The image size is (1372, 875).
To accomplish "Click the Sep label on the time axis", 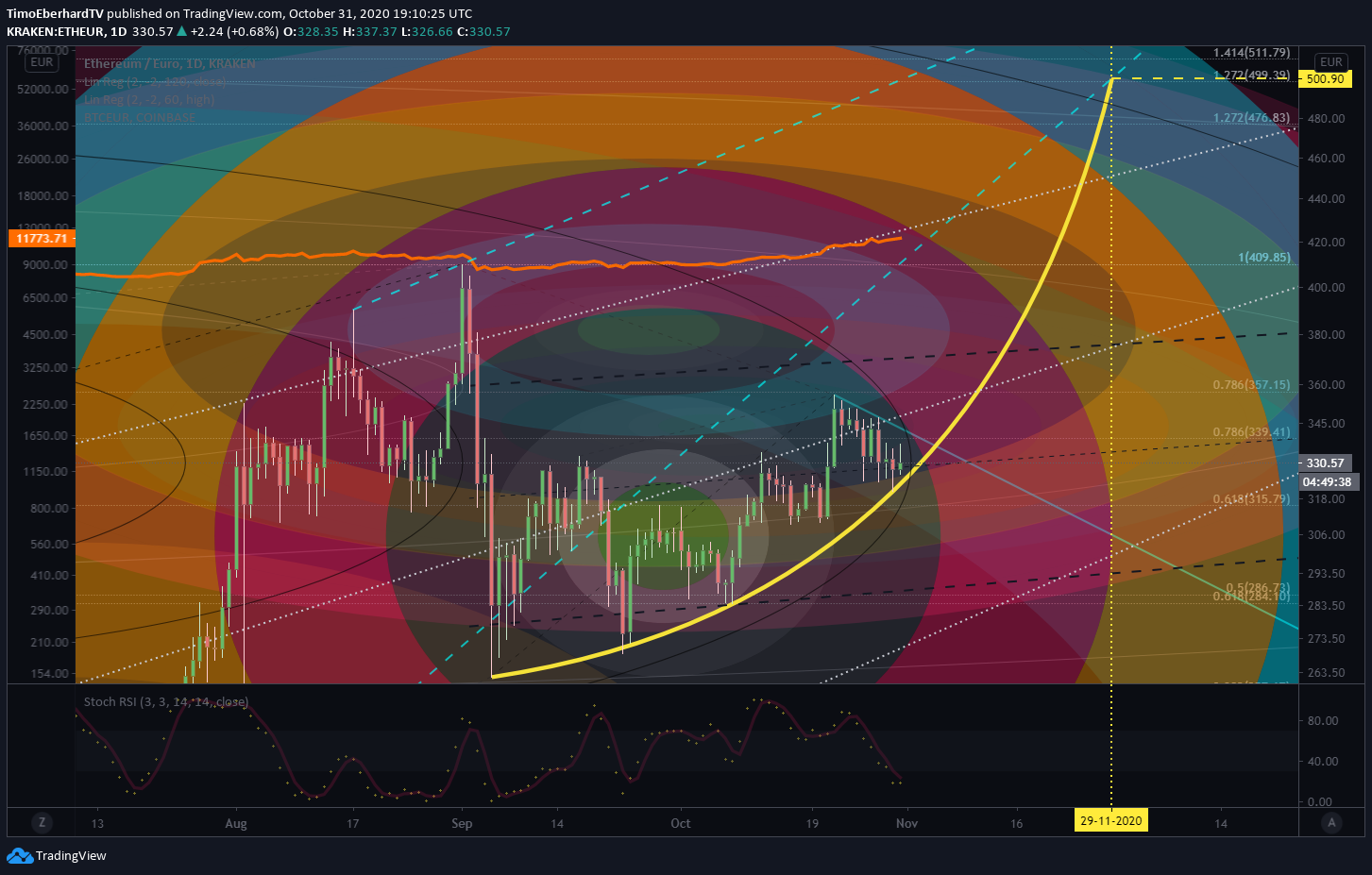I will (462, 823).
